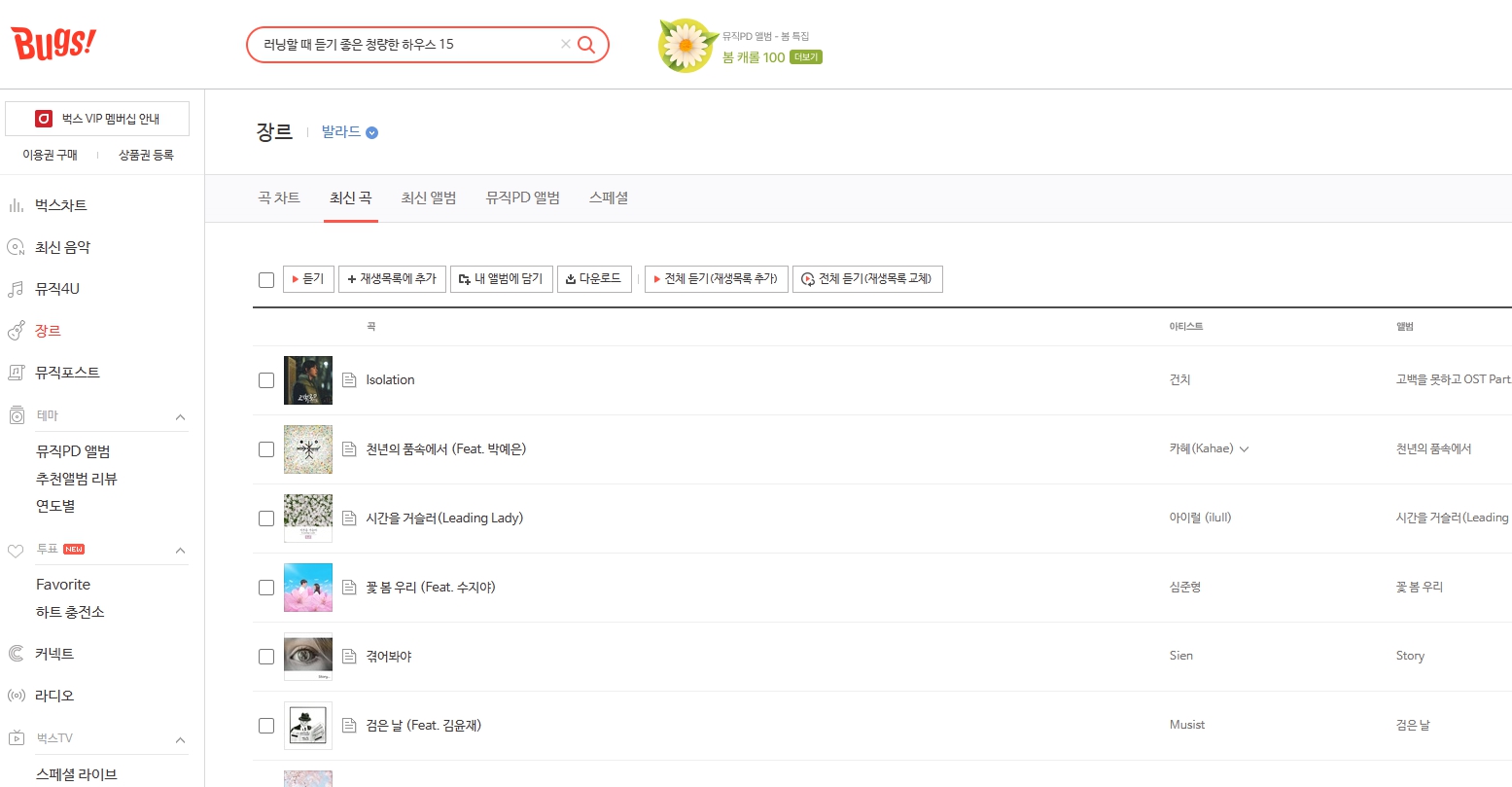Click the 라디오 broadcast icon

click(x=16, y=696)
